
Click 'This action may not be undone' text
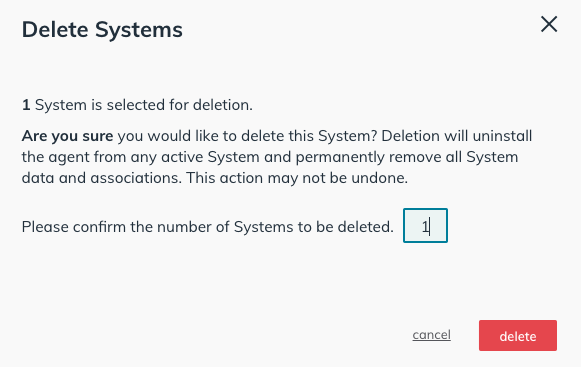tap(297, 178)
